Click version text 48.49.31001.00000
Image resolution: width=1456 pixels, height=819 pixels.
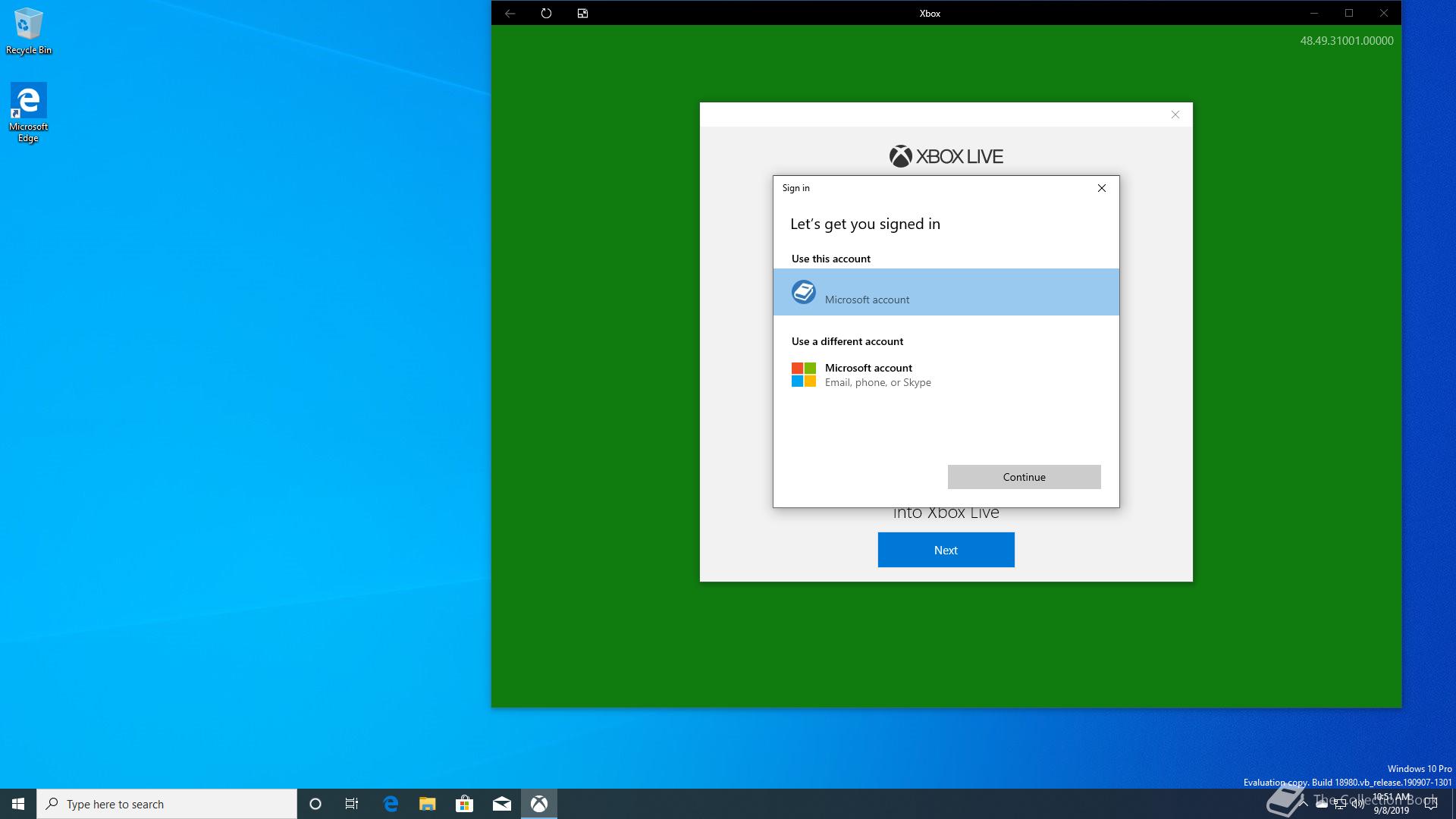[x=1347, y=41]
